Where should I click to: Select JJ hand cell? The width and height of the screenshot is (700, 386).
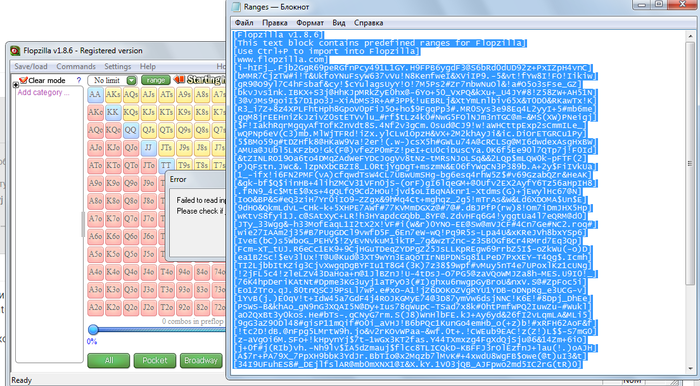click(149, 148)
